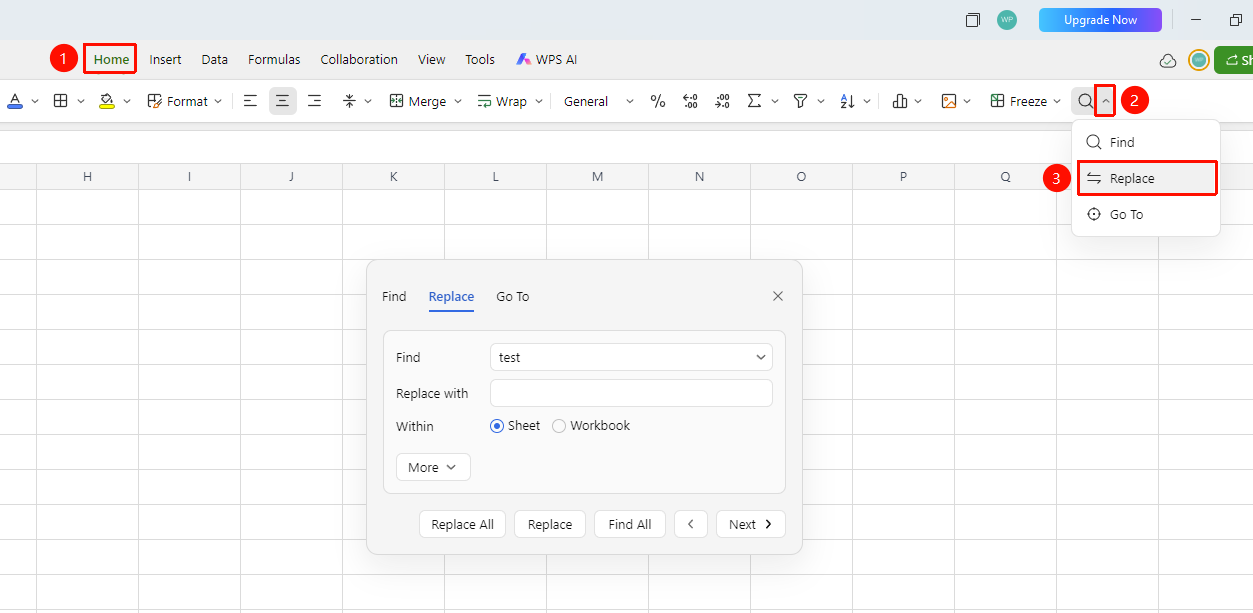Apply percent number style
Screen dimensions: 1253x613
point(658,101)
